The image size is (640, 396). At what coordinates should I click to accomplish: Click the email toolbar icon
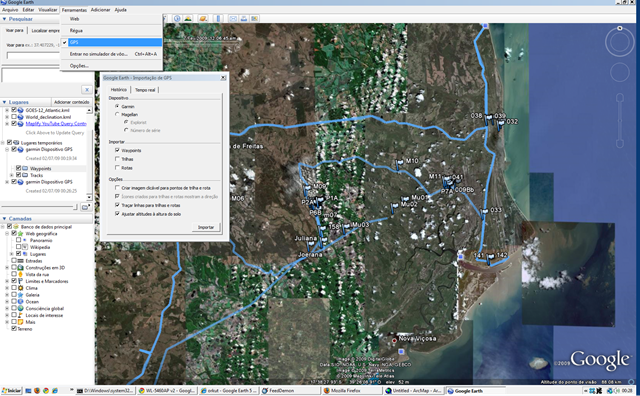(x=233, y=18)
